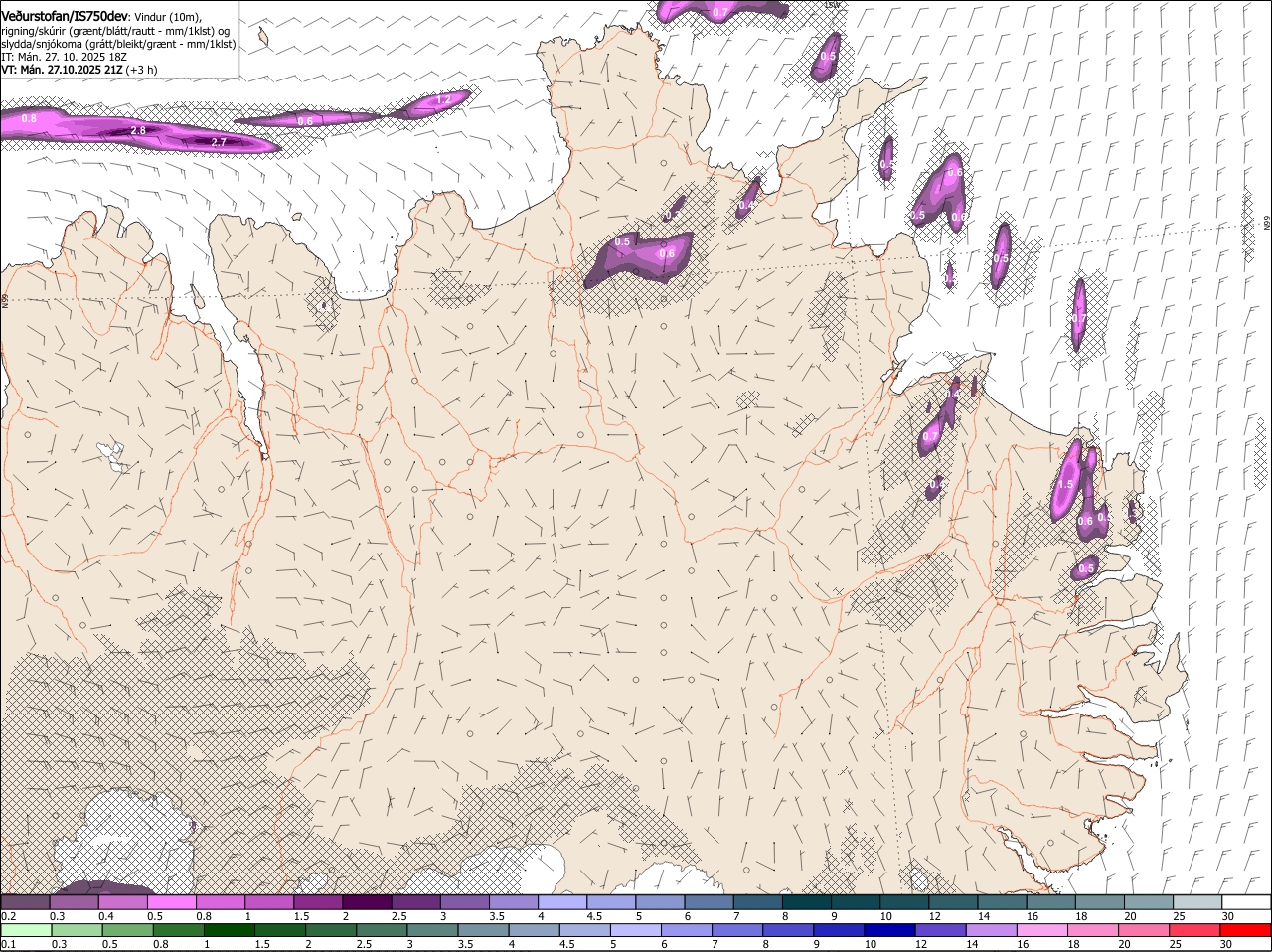Select the lower-row medium green 0.5 swatch
Image resolution: width=1272 pixels, height=952 pixels.
(127, 930)
